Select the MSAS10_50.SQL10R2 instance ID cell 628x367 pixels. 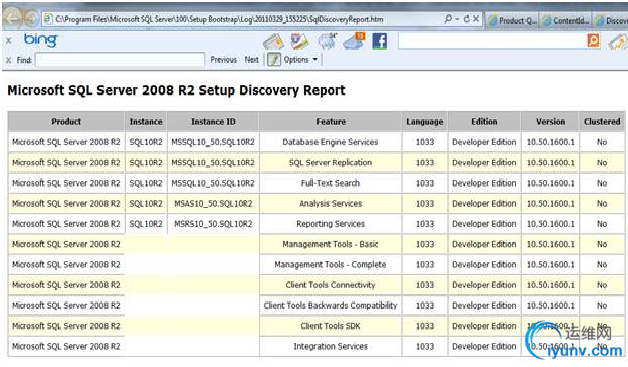(x=213, y=204)
